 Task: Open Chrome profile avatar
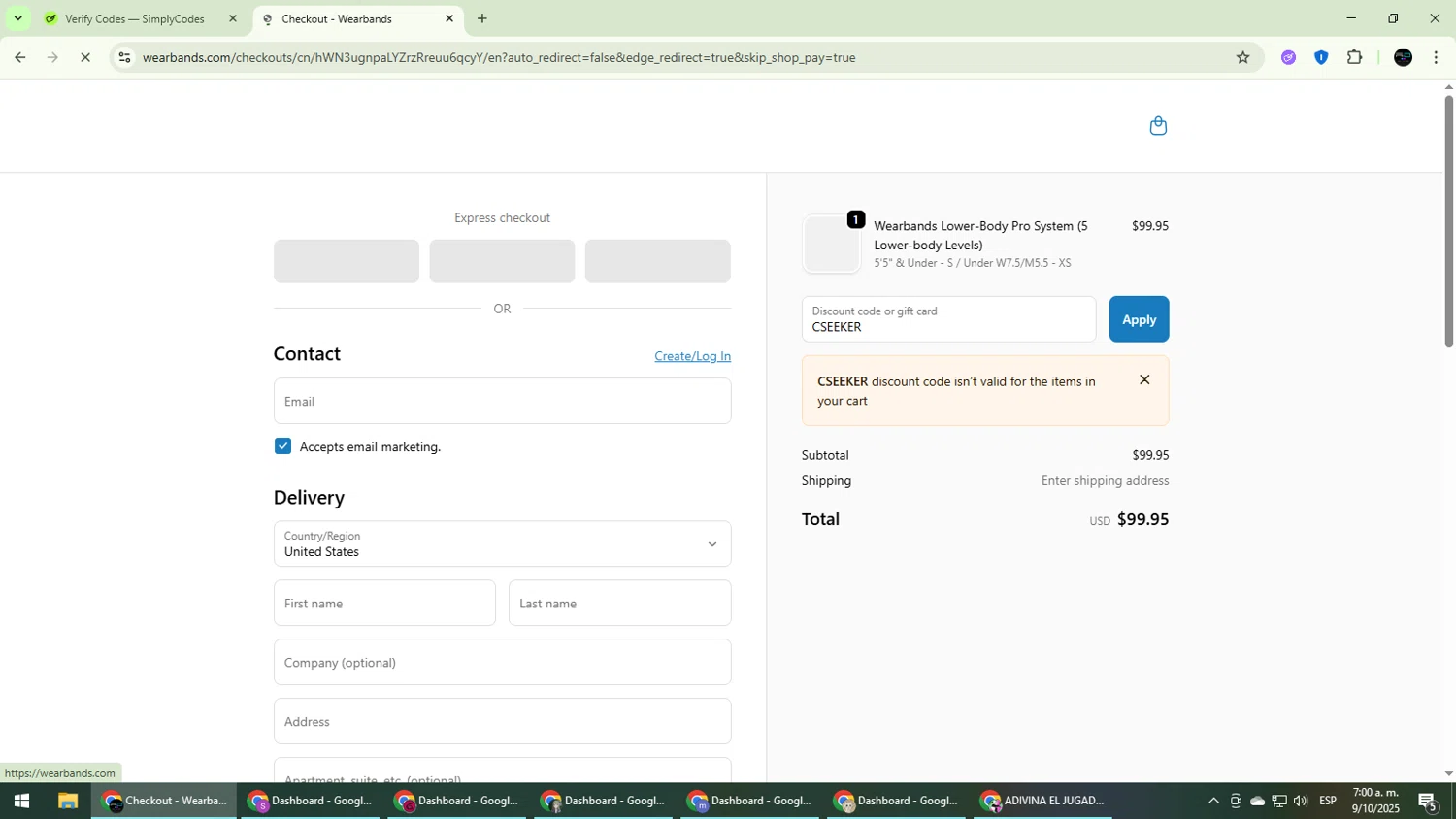(x=1403, y=57)
